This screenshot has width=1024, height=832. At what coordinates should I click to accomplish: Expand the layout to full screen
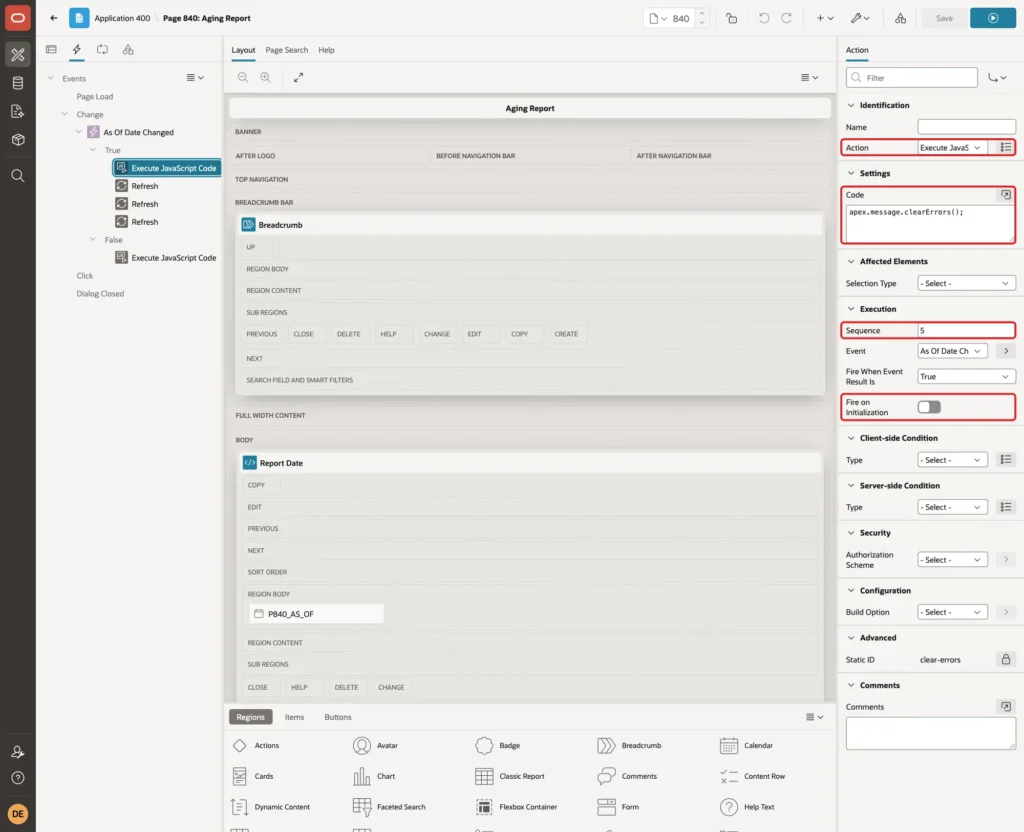coord(298,77)
